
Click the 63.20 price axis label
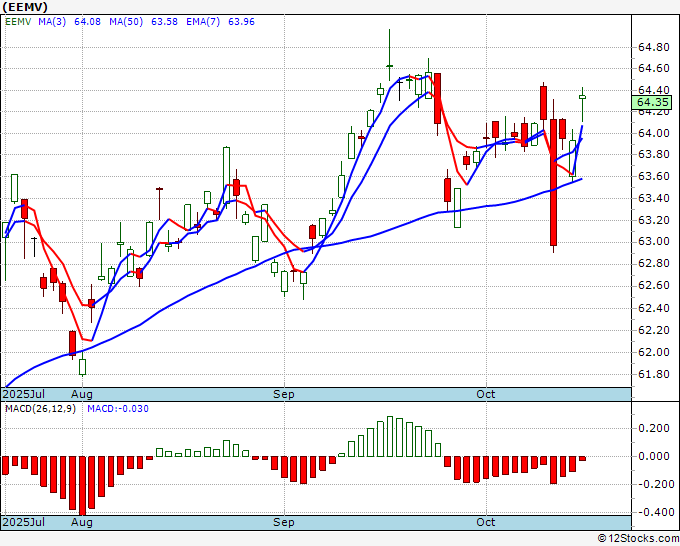[654, 220]
